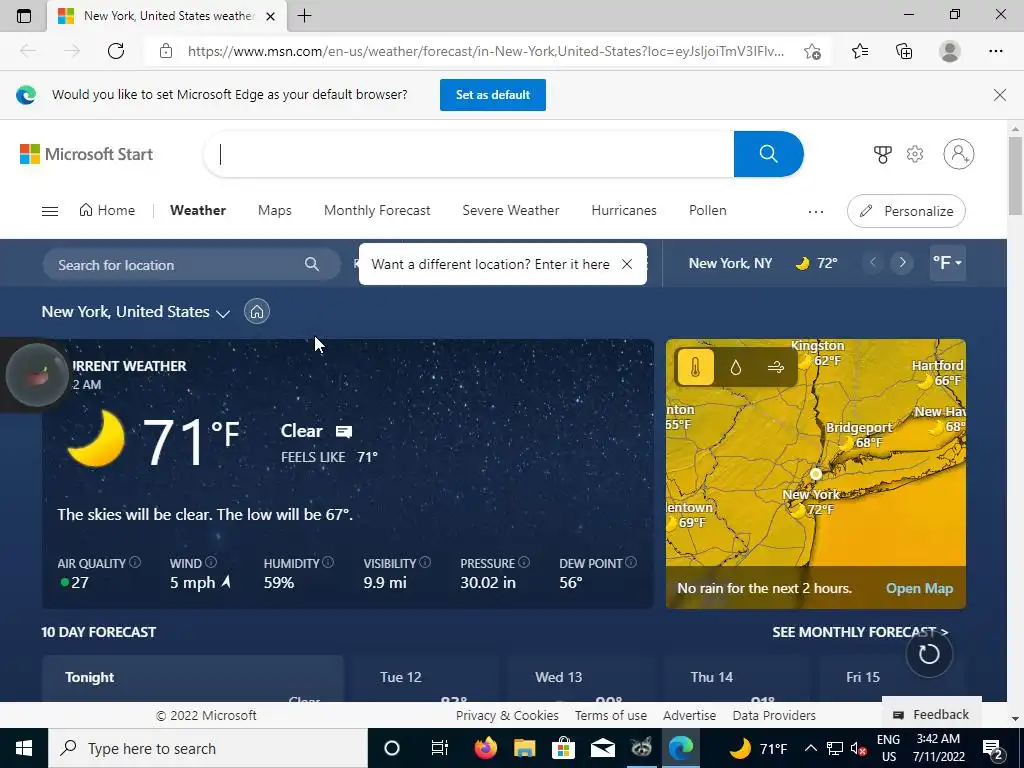Click the sign-in profile avatar icon
Image resolution: width=1024 pixels, height=768 pixels.
click(959, 154)
